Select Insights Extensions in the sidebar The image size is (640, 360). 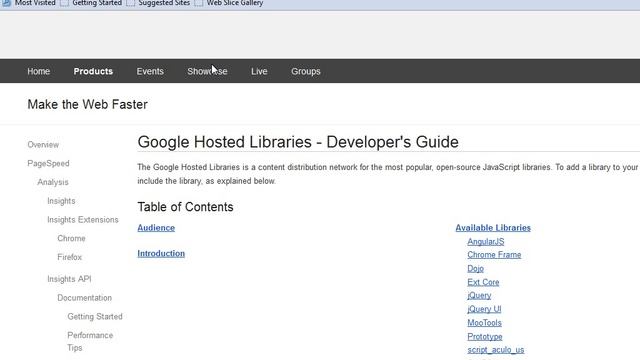pos(82,220)
